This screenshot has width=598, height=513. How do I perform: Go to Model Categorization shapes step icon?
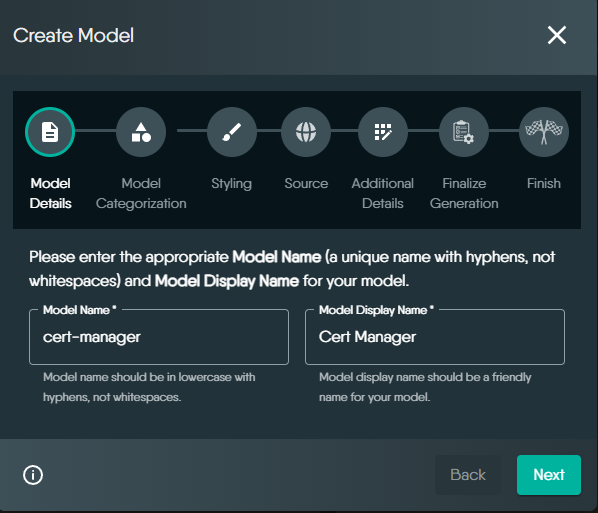click(x=141, y=132)
